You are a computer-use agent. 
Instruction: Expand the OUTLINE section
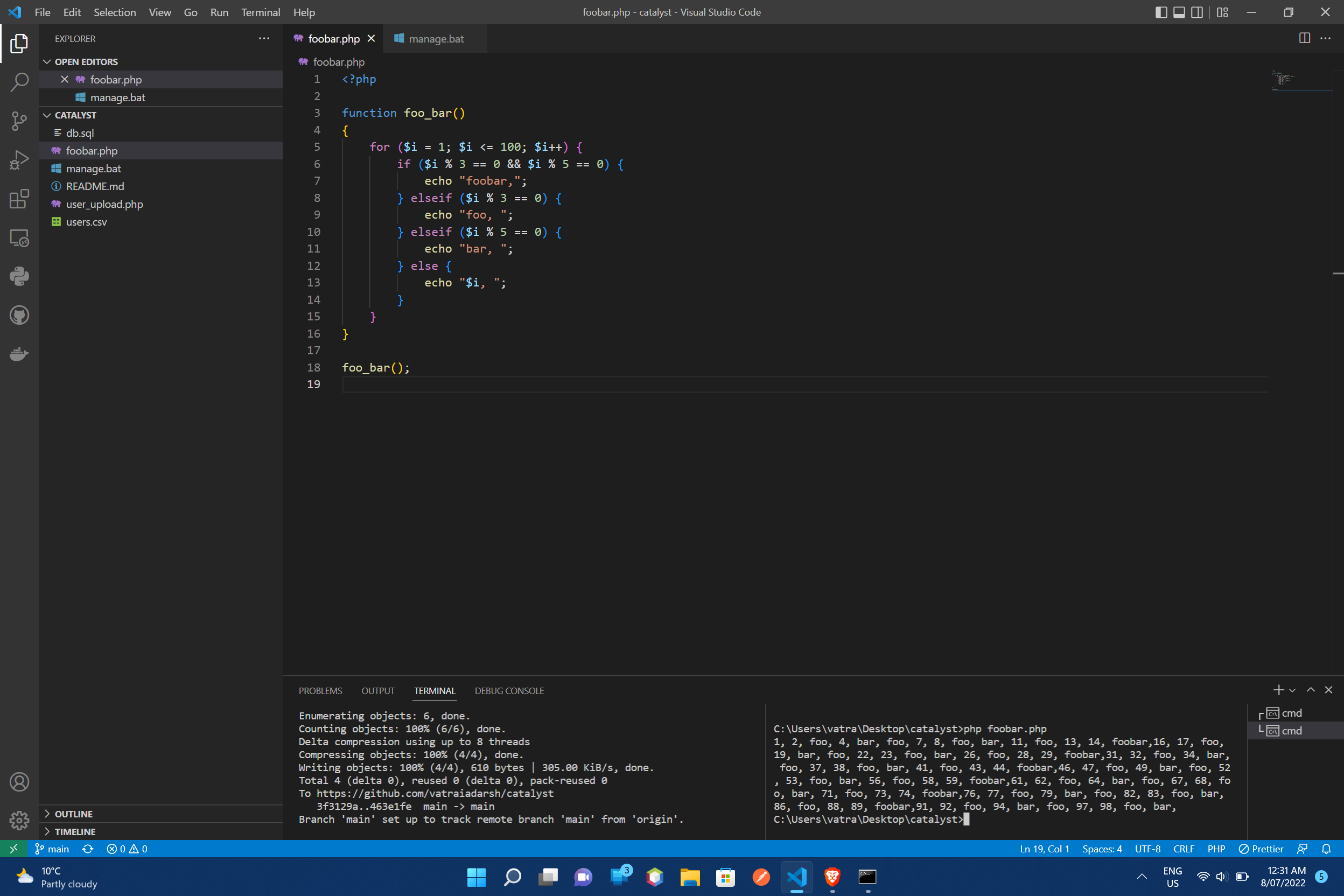pyautogui.click(x=73, y=814)
